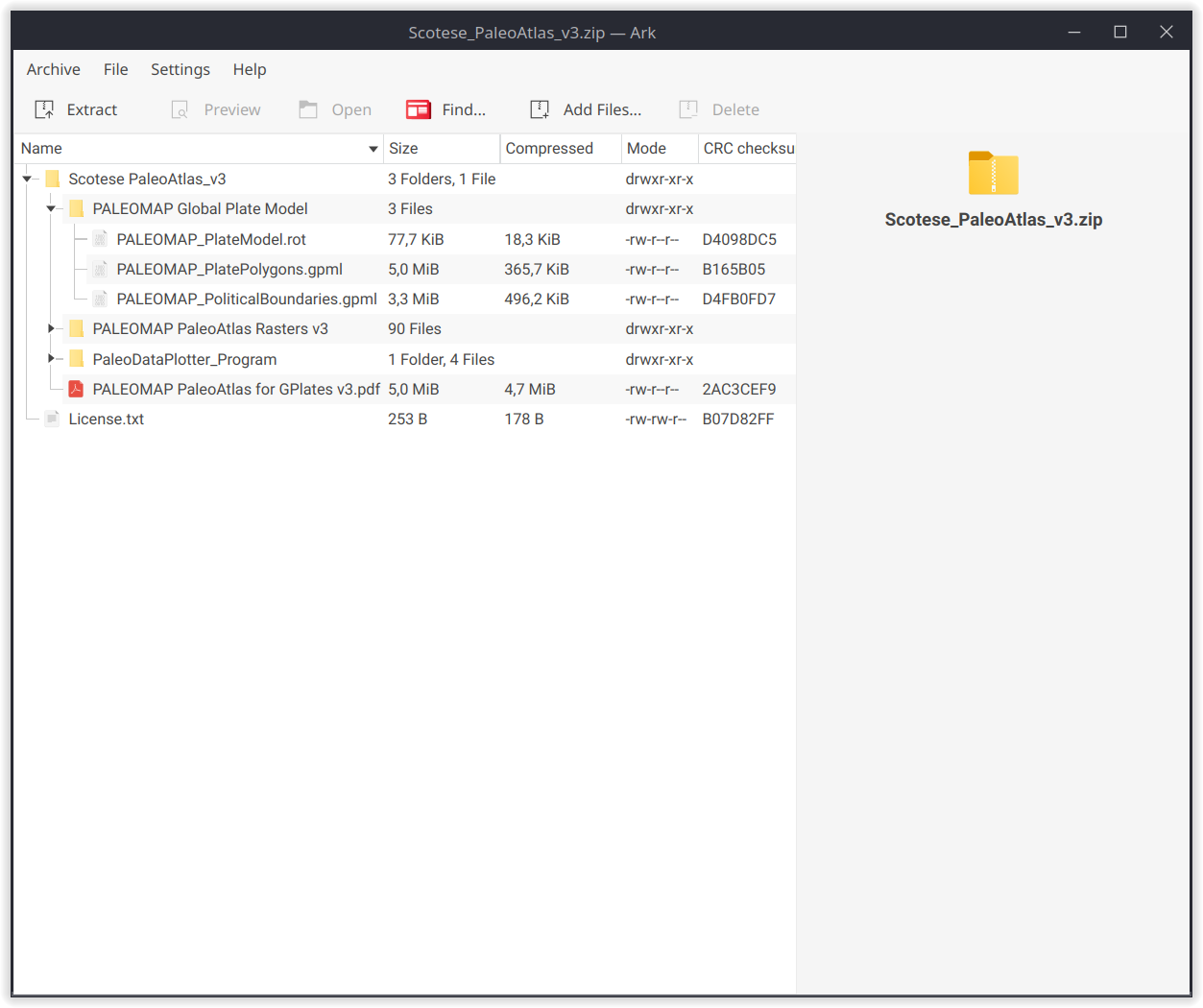
Task: Open the File menu
Action: click(116, 69)
